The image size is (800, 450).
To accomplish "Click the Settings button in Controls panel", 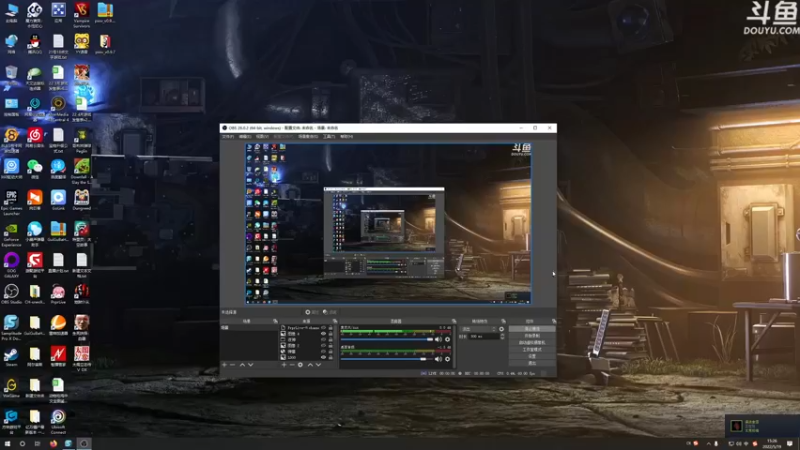I will point(532,356).
